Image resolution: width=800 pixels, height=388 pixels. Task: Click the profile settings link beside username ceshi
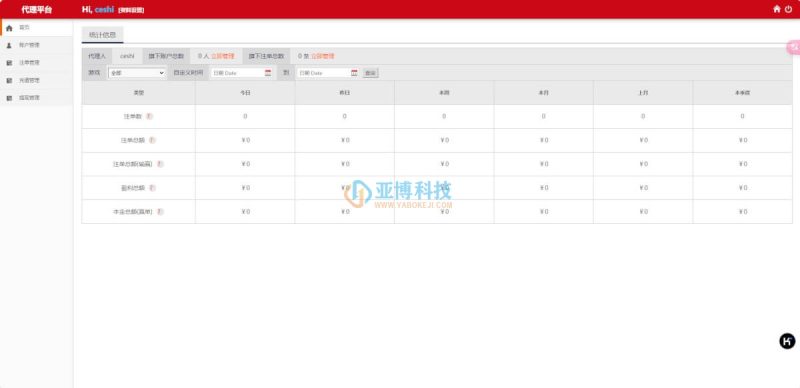point(131,10)
